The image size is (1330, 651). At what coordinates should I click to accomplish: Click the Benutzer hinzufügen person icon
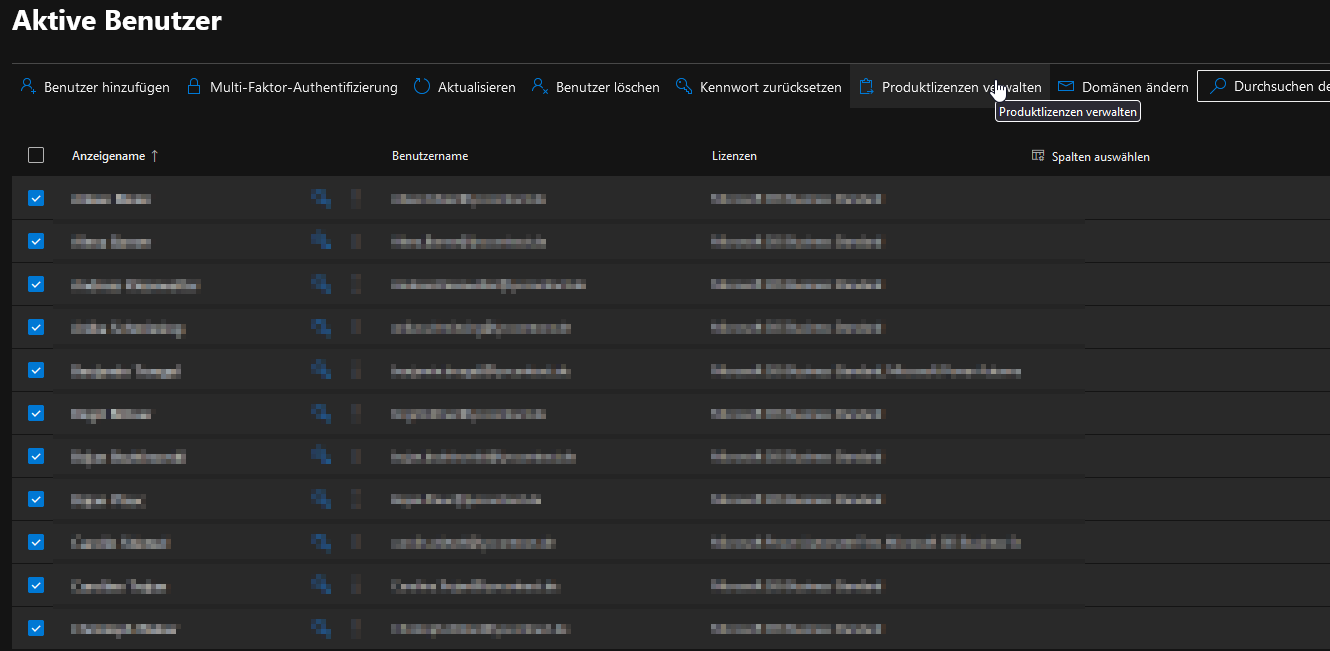click(28, 87)
